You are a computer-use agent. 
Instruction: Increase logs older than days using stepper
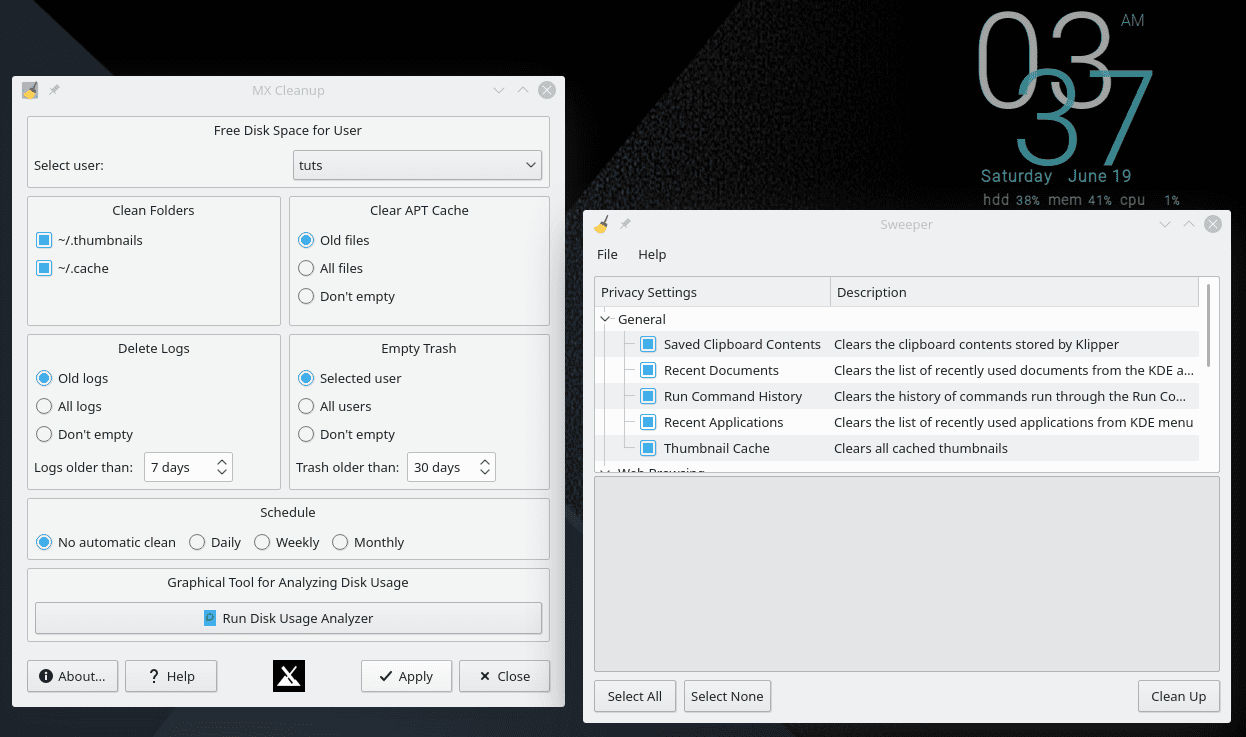click(x=222, y=461)
